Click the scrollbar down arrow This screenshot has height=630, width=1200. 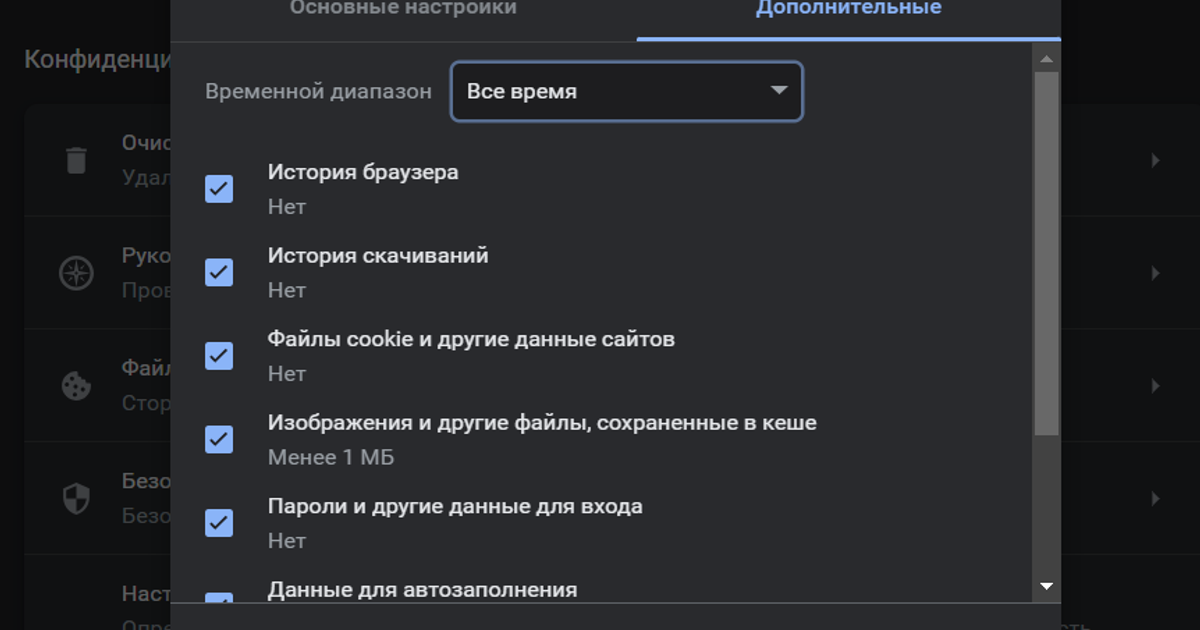tap(1046, 586)
